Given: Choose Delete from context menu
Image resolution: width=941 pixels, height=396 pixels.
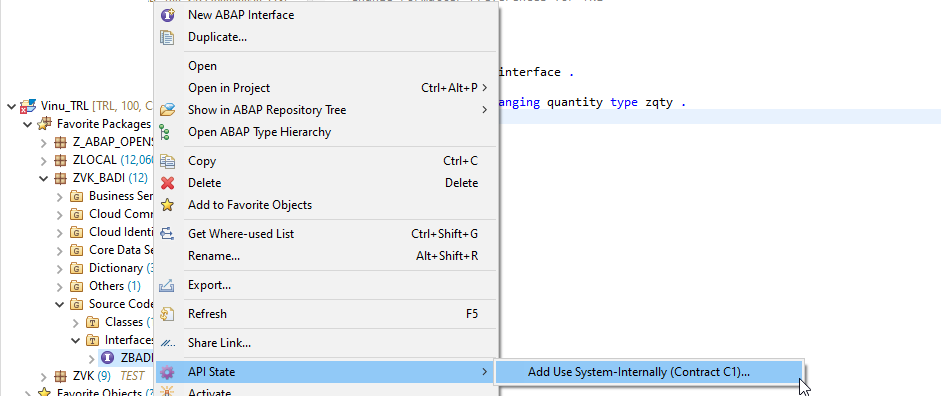Looking at the screenshot, I should pyautogui.click(x=326, y=183).
